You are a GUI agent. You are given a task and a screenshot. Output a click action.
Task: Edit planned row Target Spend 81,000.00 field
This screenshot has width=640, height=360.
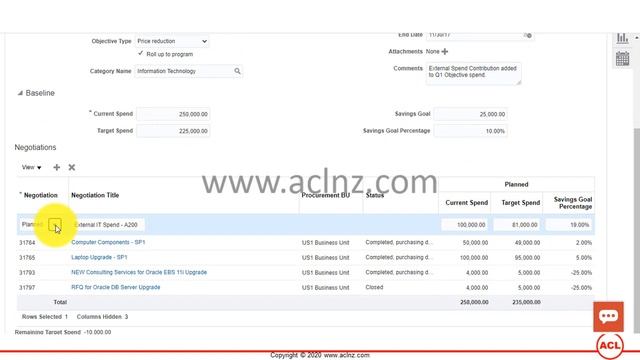coord(516,225)
